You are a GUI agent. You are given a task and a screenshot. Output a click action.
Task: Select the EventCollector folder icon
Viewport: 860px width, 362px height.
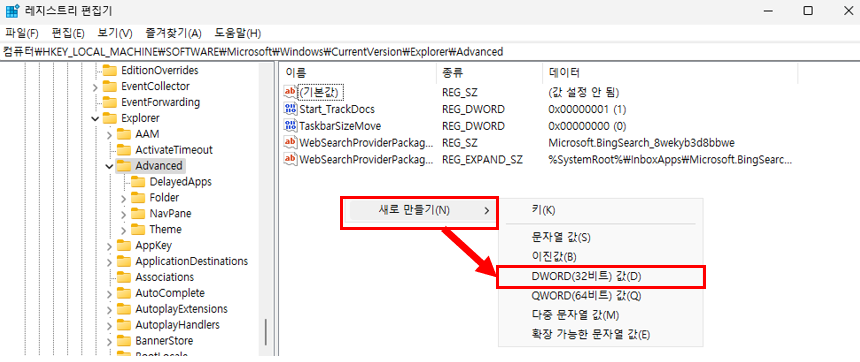[x=111, y=86]
